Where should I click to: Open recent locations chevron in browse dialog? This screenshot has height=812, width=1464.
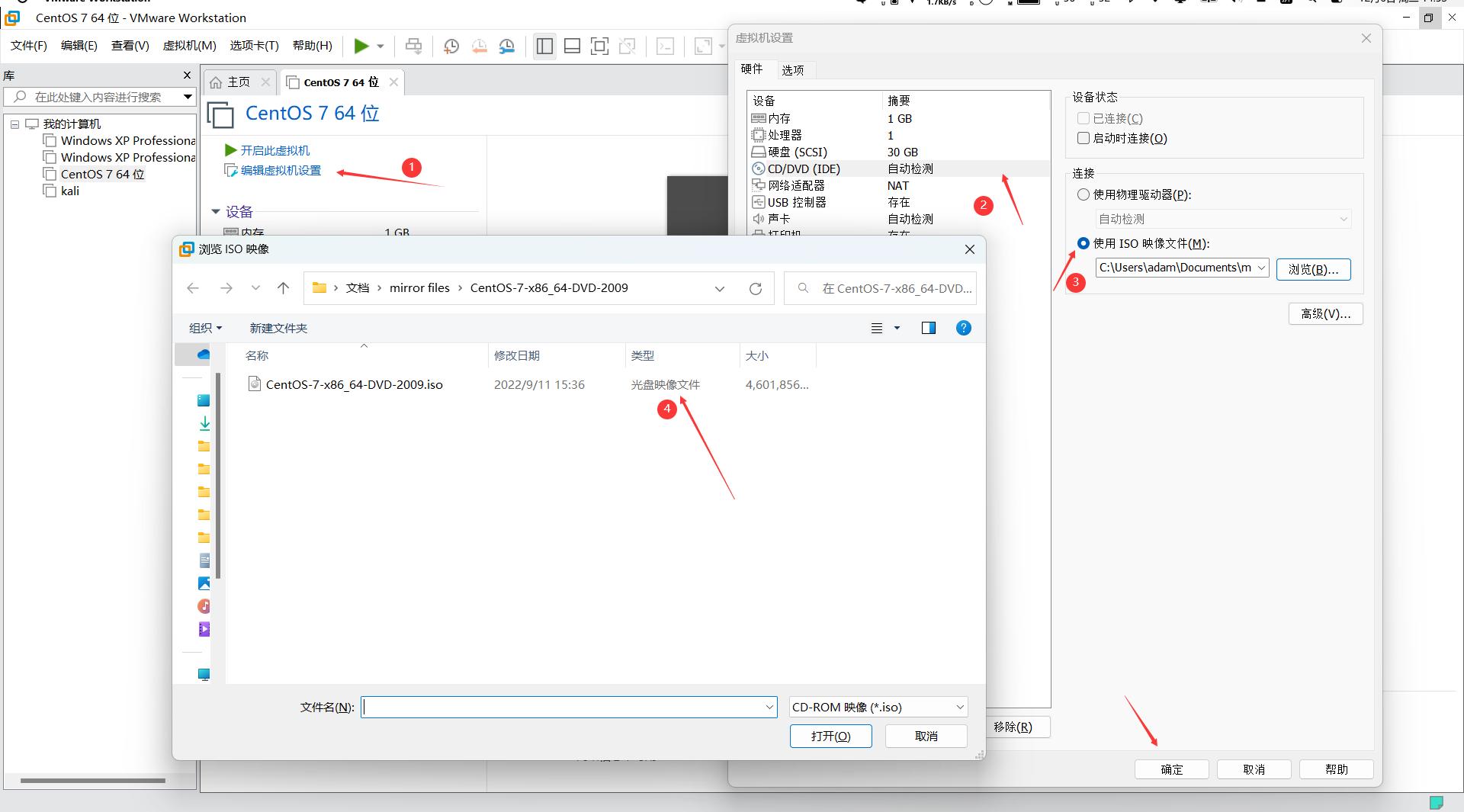tap(255, 288)
